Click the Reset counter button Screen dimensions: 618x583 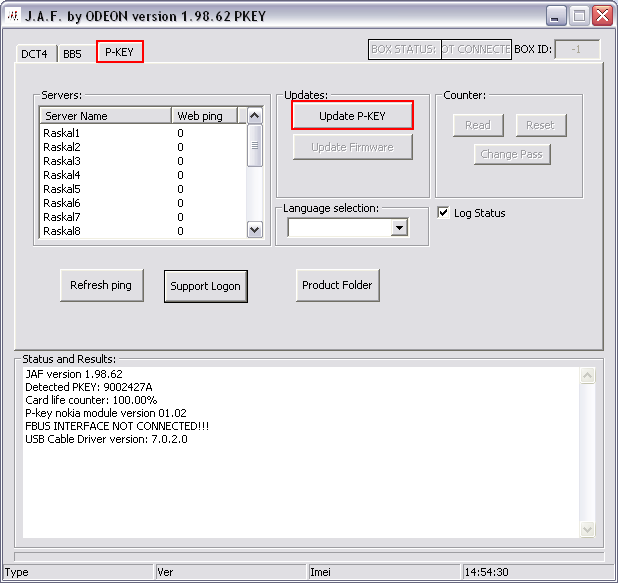[541, 125]
